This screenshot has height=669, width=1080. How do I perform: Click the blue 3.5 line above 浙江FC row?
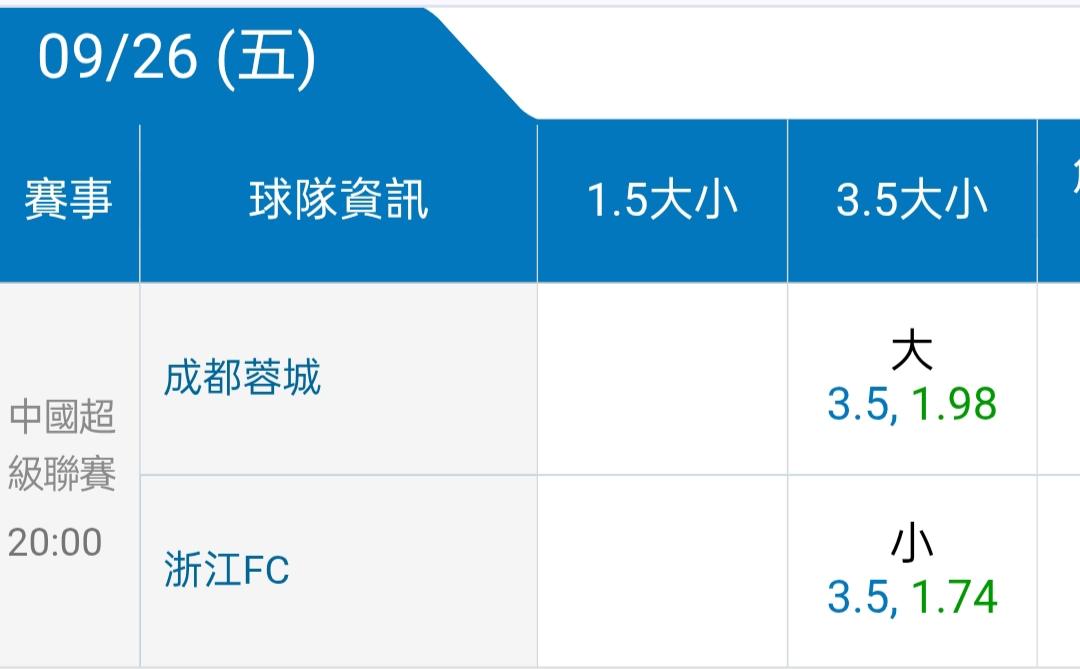coord(861,404)
